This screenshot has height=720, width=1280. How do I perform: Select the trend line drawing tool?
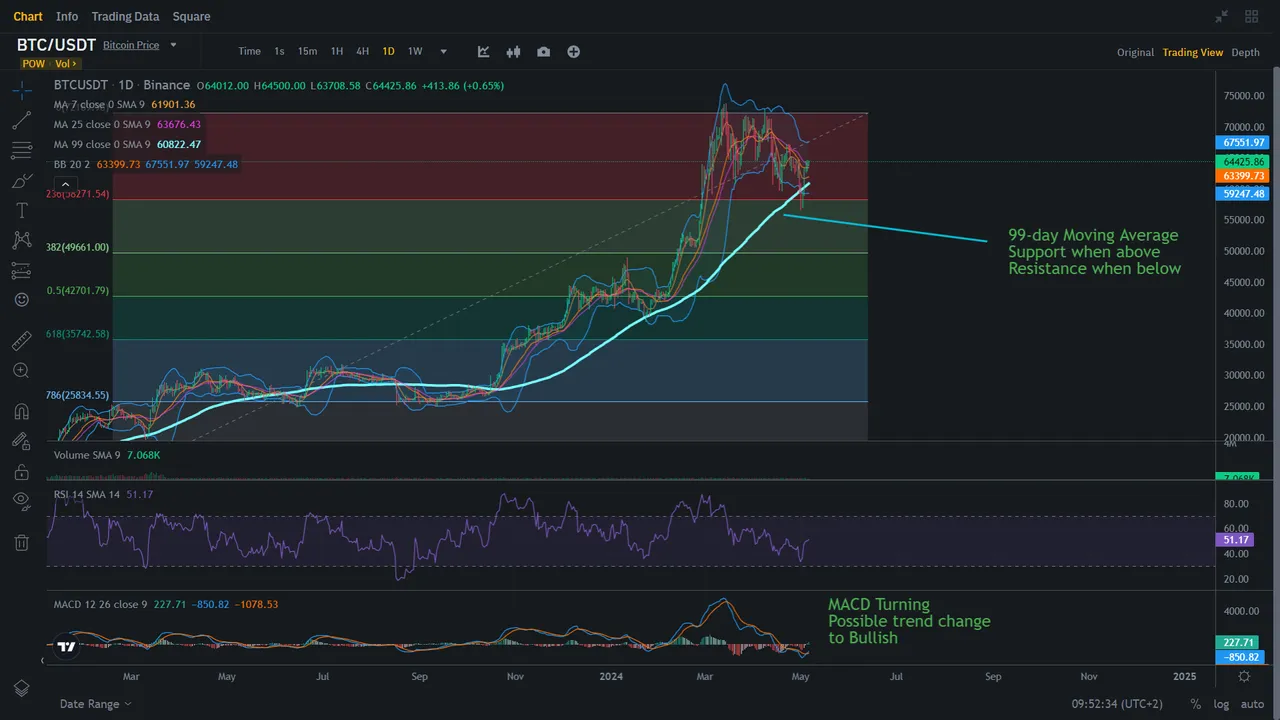coord(21,121)
